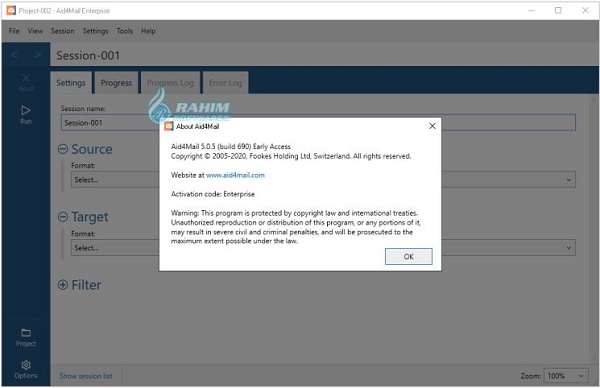Click the Session name input field

coord(318,123)
